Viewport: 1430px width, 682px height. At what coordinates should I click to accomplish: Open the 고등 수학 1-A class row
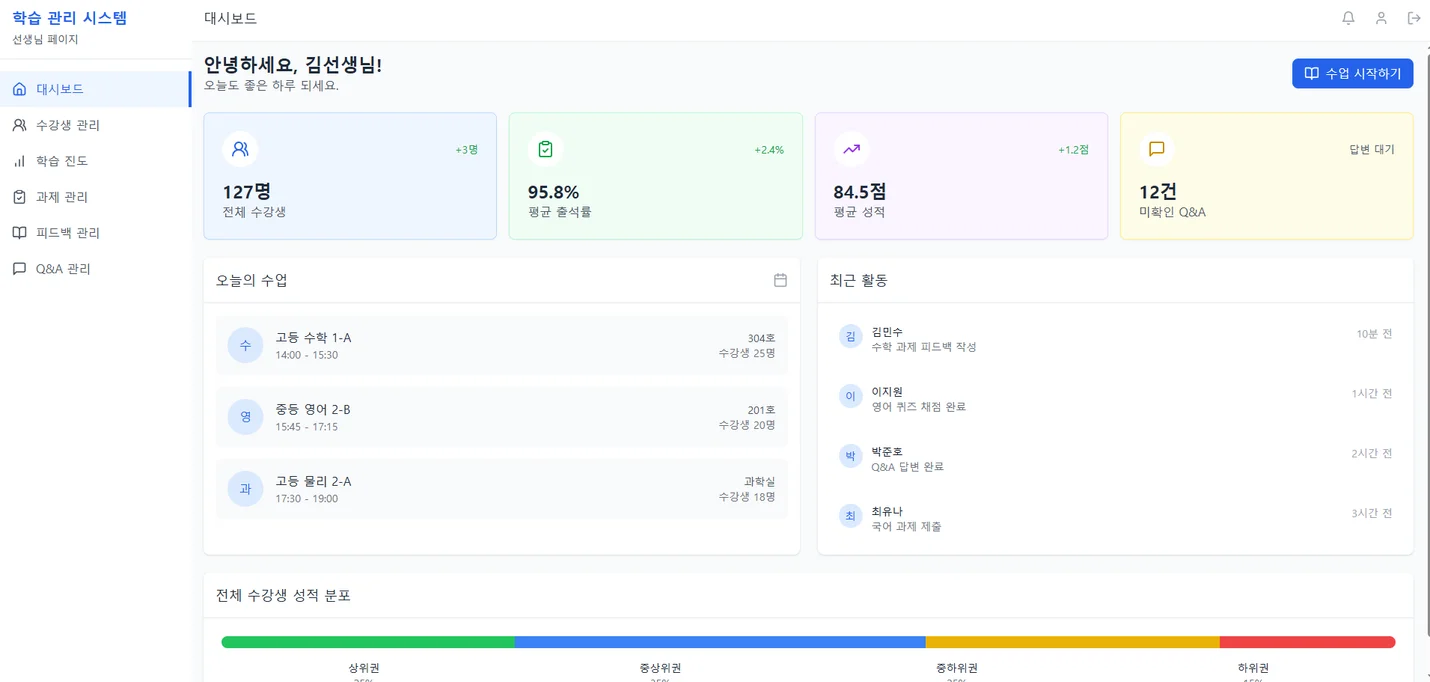501,345
